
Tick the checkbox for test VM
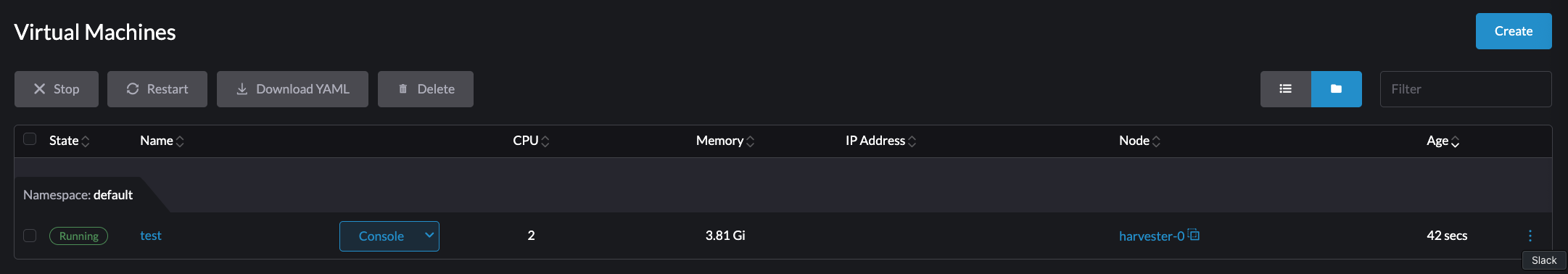click(30, 236)
